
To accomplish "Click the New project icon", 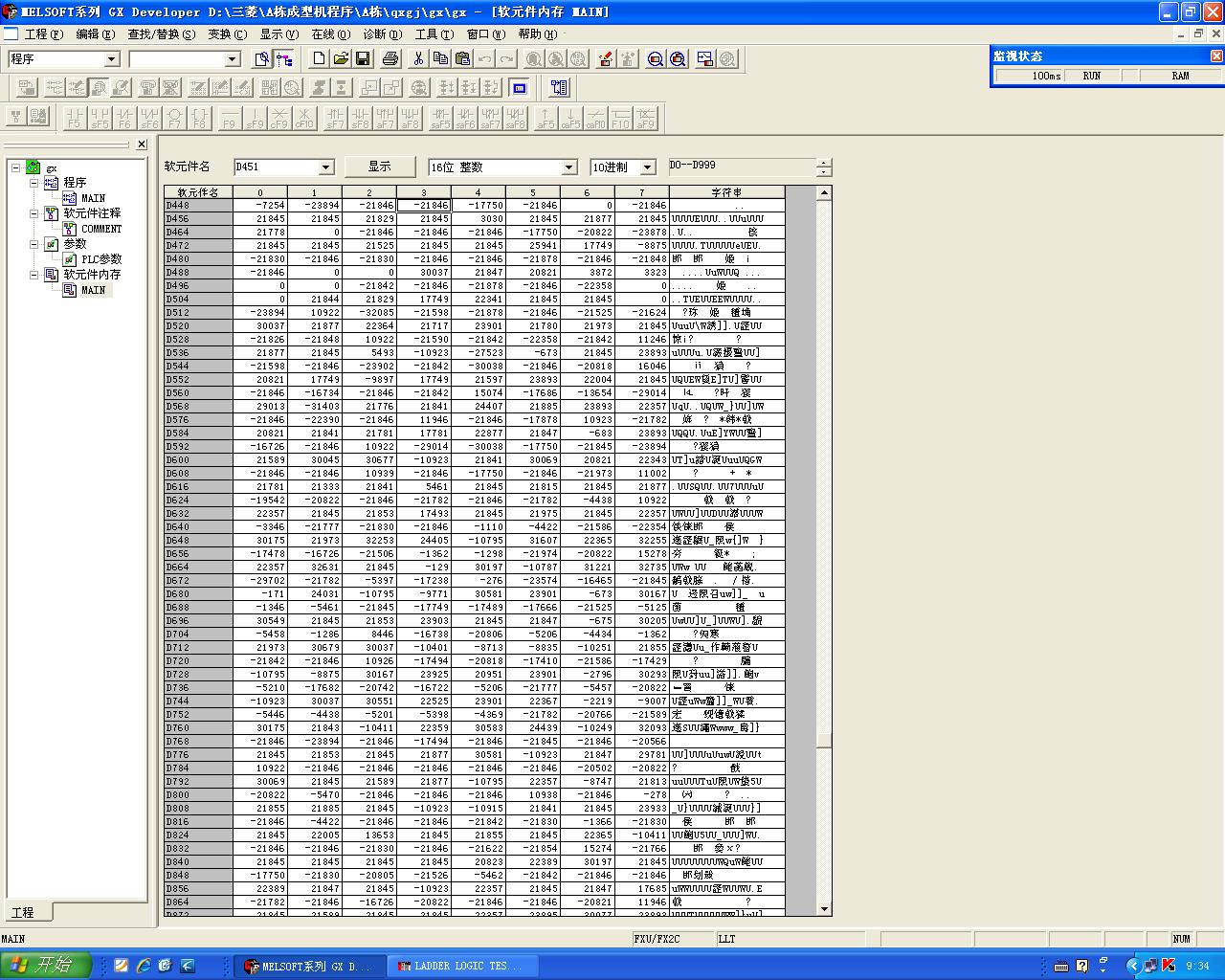I will click(319, 59).
